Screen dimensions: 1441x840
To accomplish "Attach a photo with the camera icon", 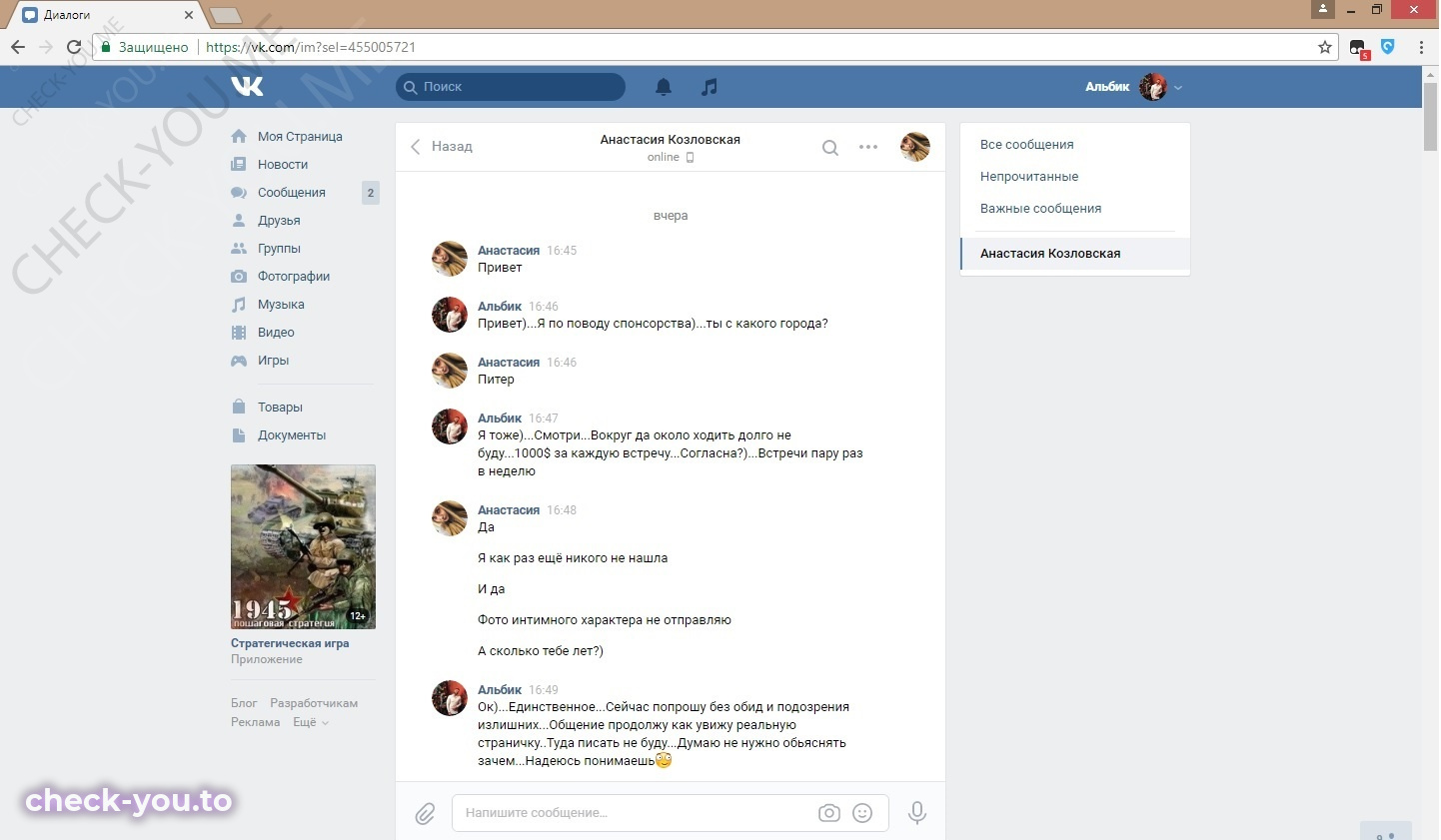I will tap(829, 813).
